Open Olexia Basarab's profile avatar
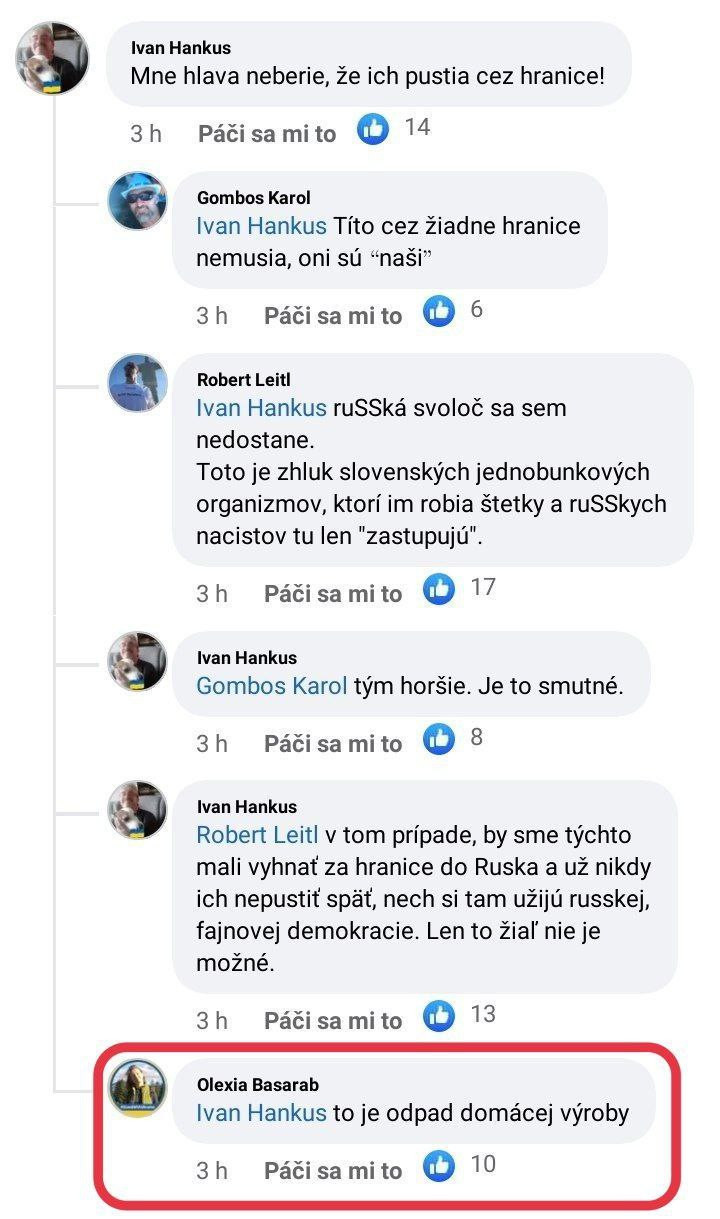The height and width of the screenshot is (1219, 720). click(x=137, y=1089)
